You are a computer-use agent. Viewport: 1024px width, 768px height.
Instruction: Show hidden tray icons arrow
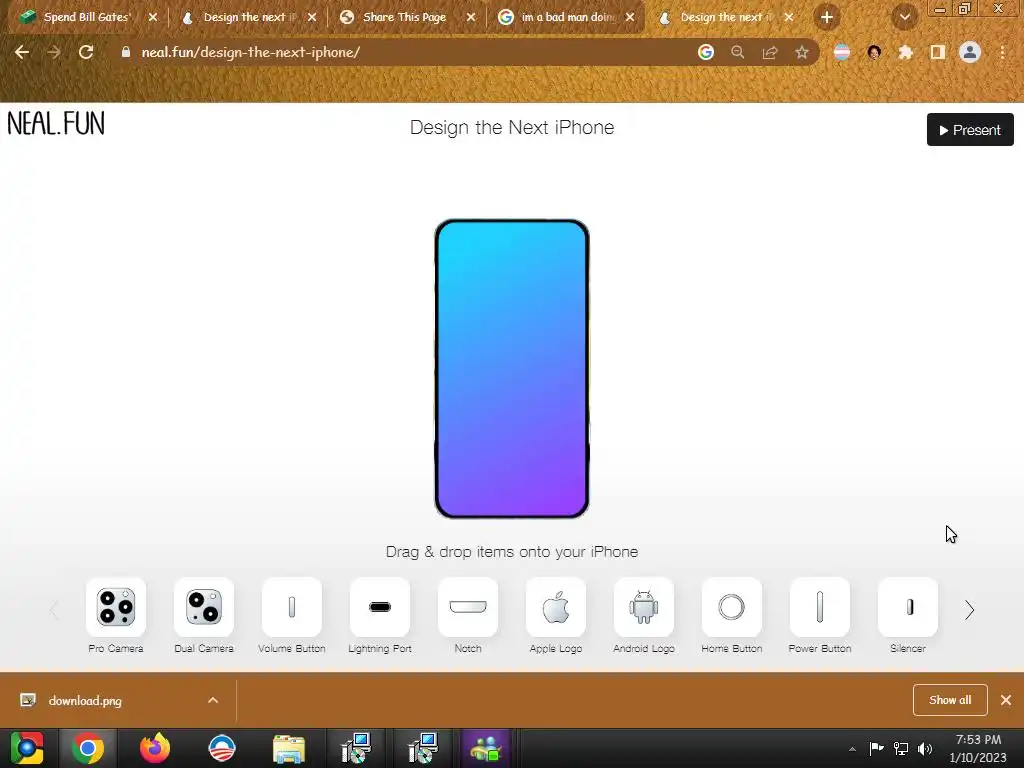click(x=852, y=749)
